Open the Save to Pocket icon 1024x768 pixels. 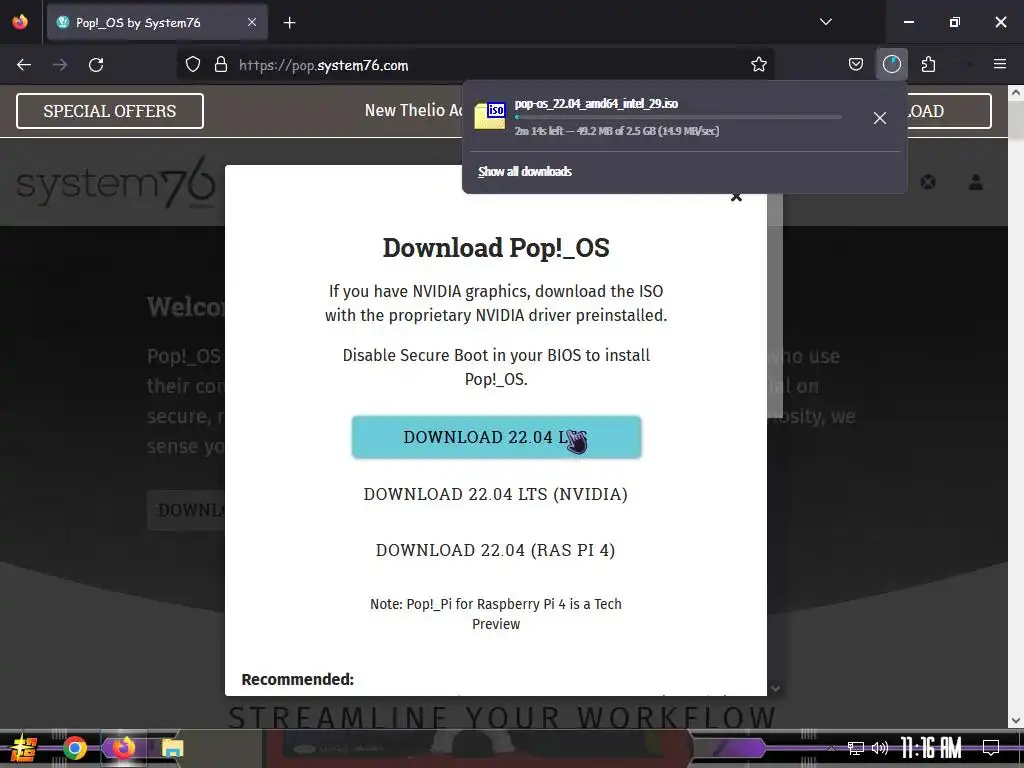[856, 65]
